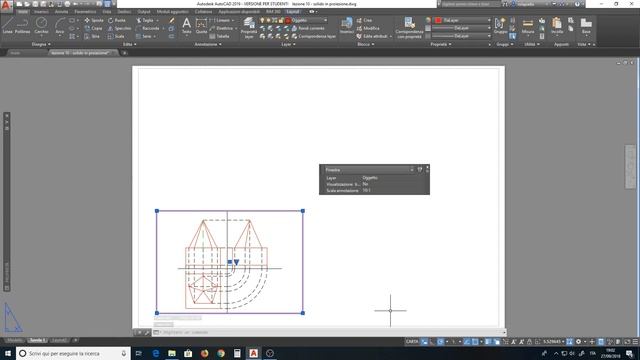Toggle CARTA paper space in status bar
The width and height of the screenshot is (640, 360).
[x=412, y=342]
